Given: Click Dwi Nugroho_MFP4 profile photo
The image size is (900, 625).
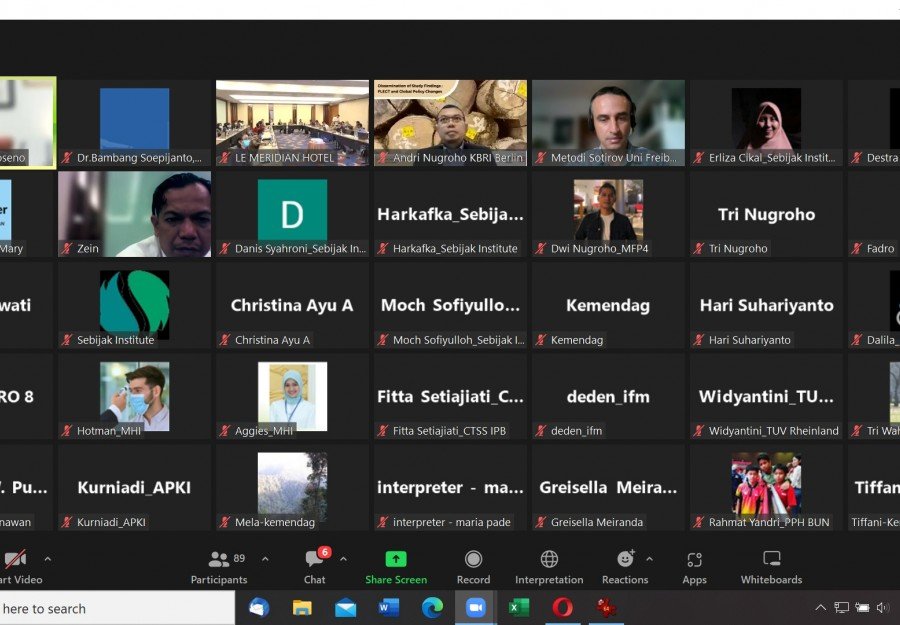Looking at the screenshot, I should click(x=608, y=209).
